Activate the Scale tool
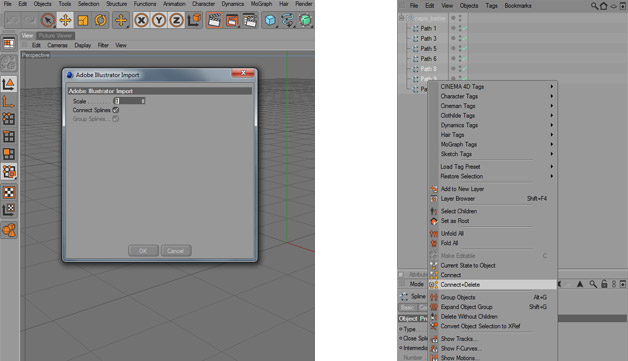Viewport: 628px width, 361px height. pos(83,20)
